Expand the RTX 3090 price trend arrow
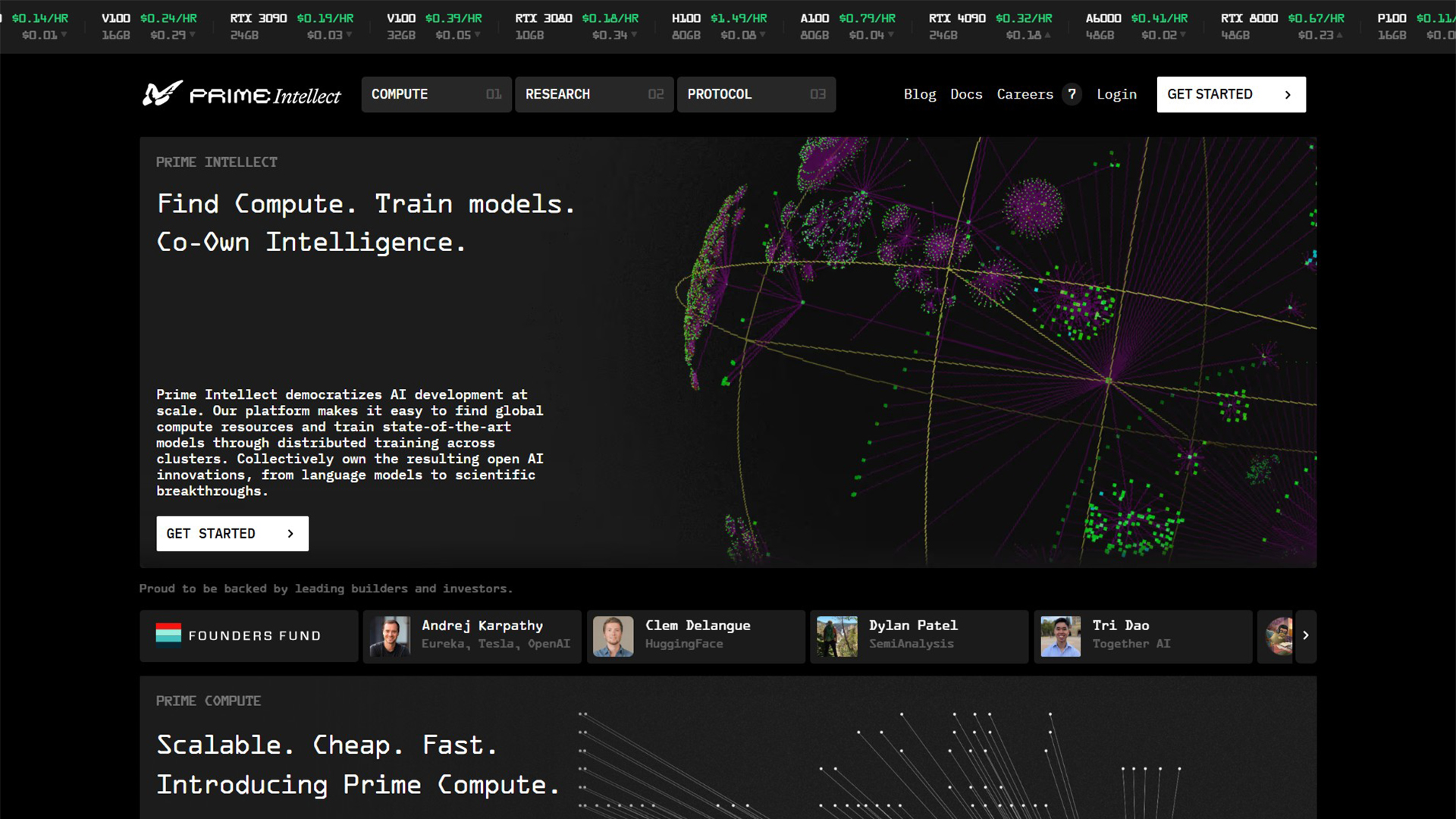 click(348, 35)
